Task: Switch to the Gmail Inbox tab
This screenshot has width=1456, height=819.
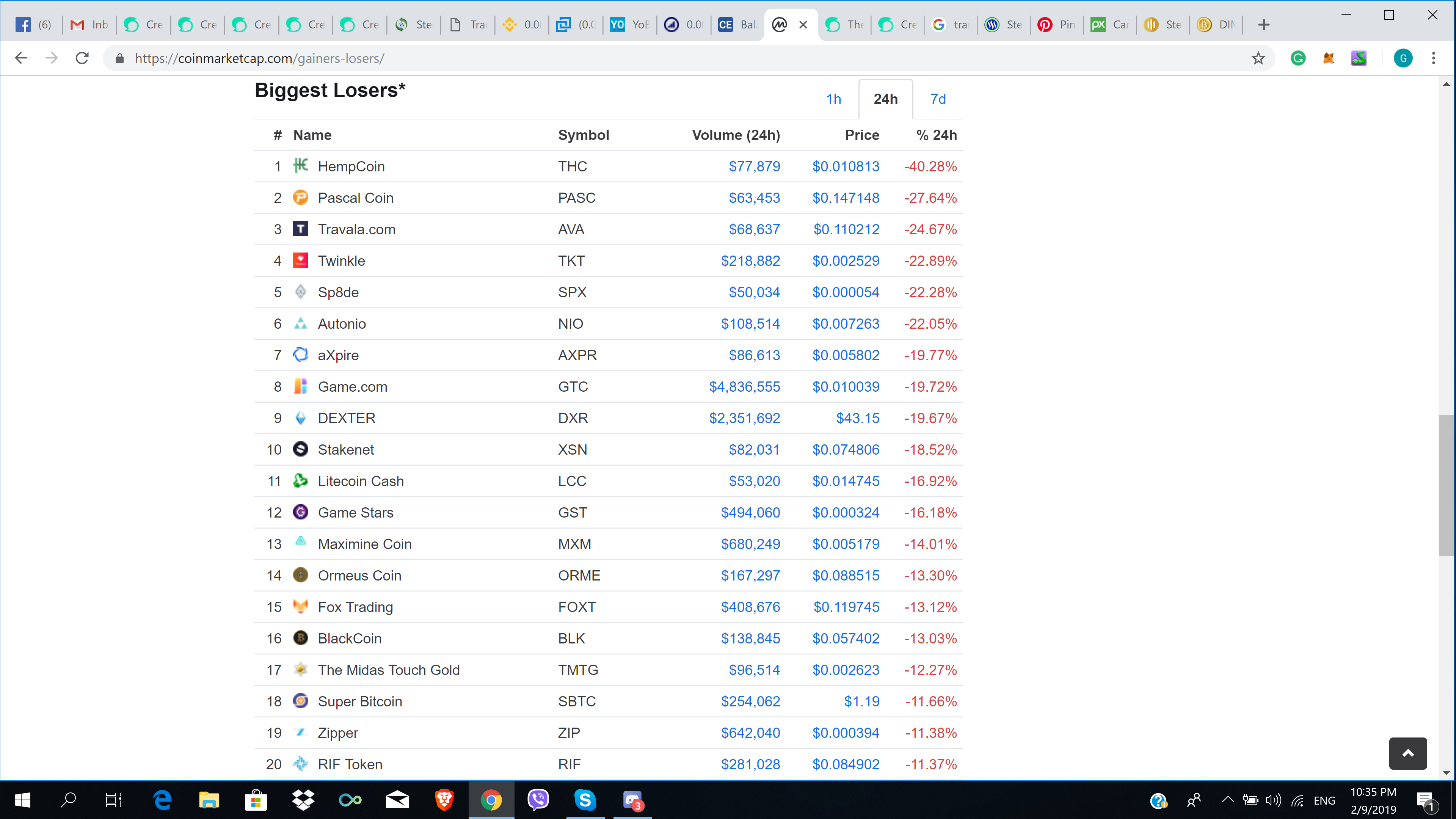Action: coord(89,24)
